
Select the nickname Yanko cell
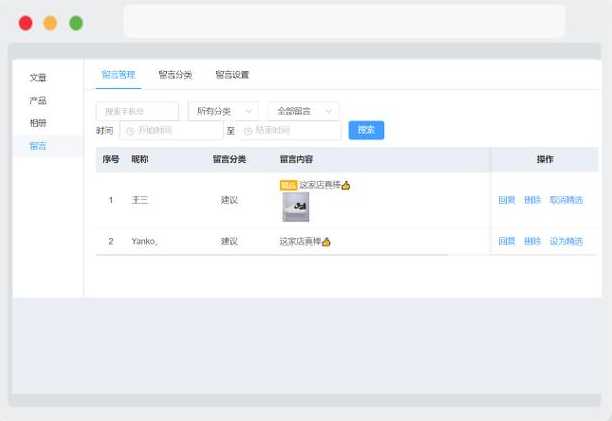coord(144,242)
